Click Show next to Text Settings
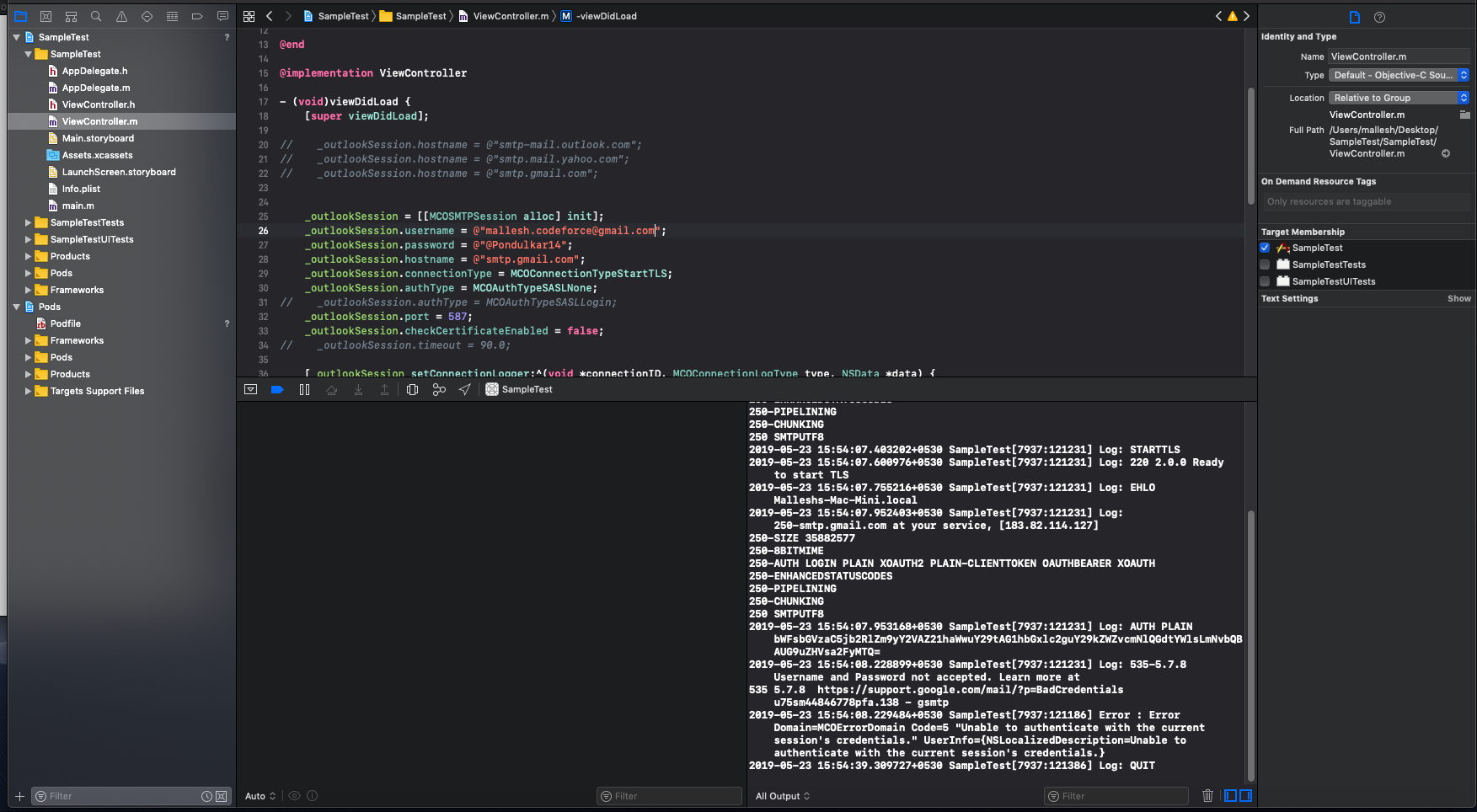 pyautogui.click(x=1458, y=298)
